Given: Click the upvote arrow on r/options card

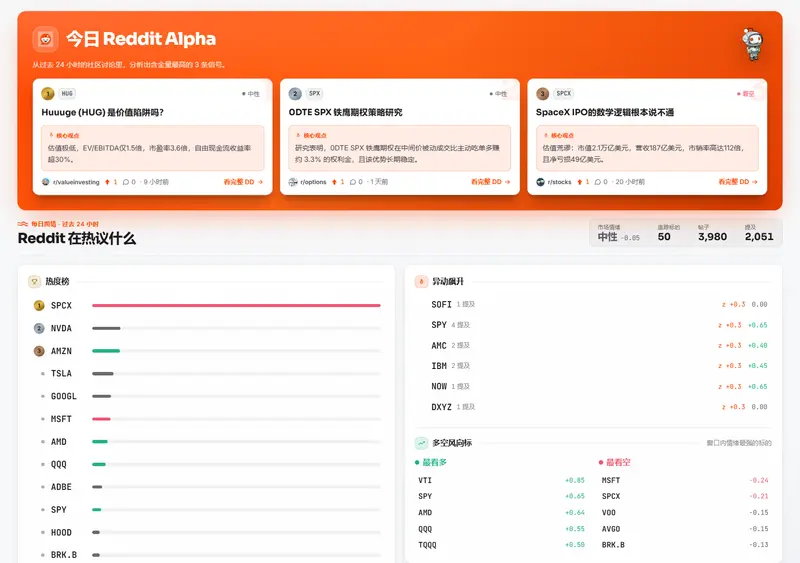Looking at the screenshot, I should click(334, 182).
